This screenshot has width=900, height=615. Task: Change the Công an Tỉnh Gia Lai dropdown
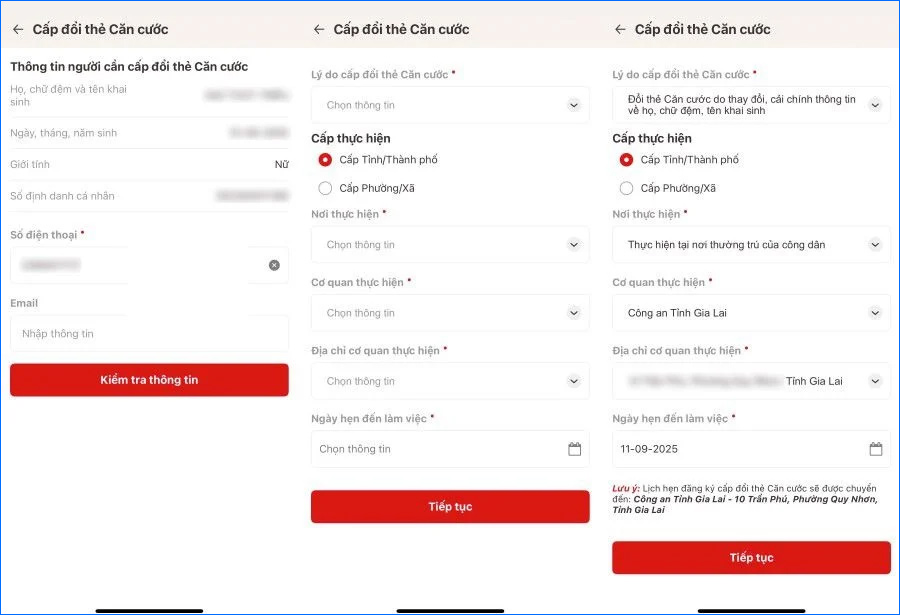(751, 313)
